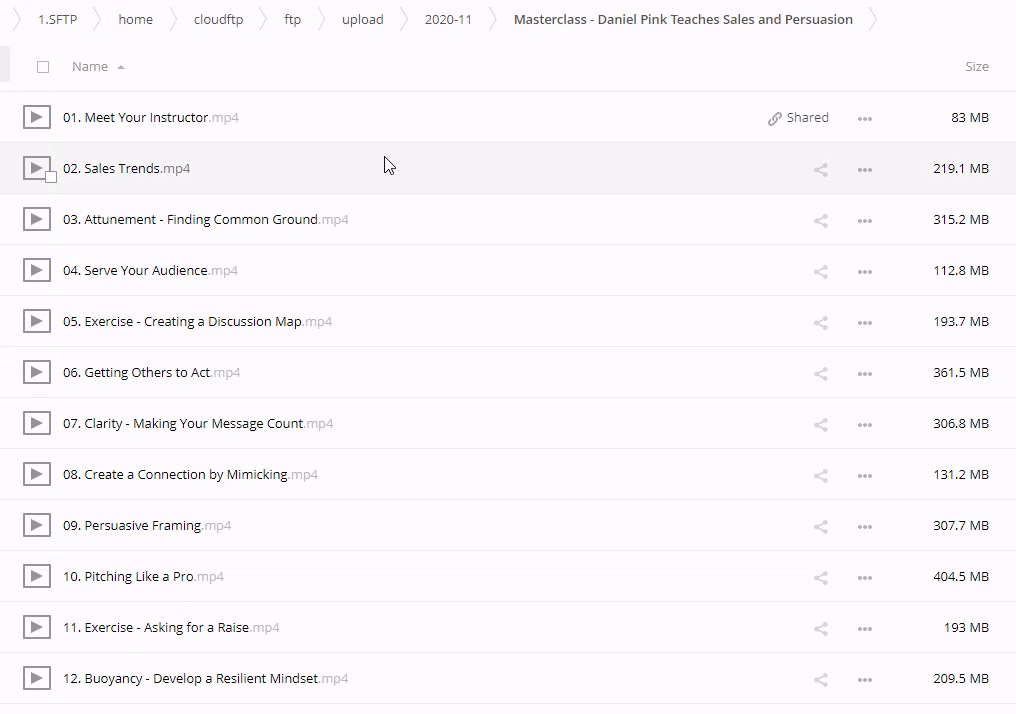Click share icon on 06. Getting Others to Act
This screenshot has height=714, width=1016.
coord(821,373)
